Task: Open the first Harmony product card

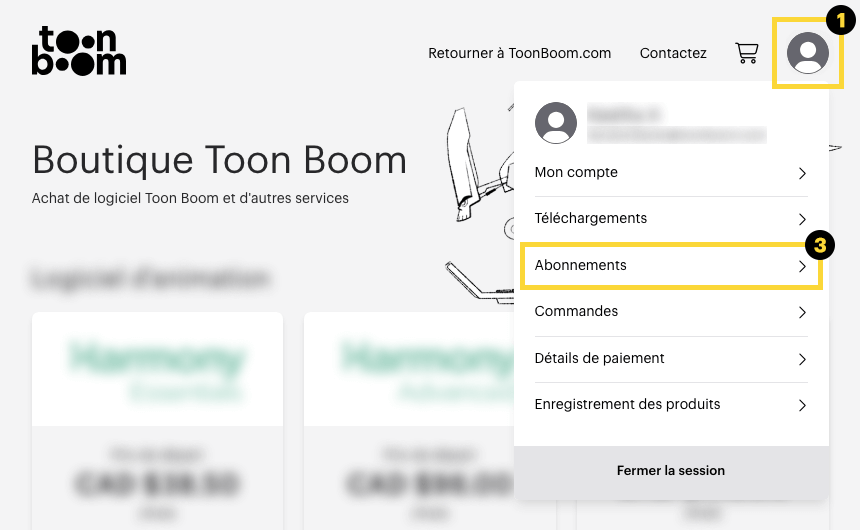Action: tap(157, 421)
